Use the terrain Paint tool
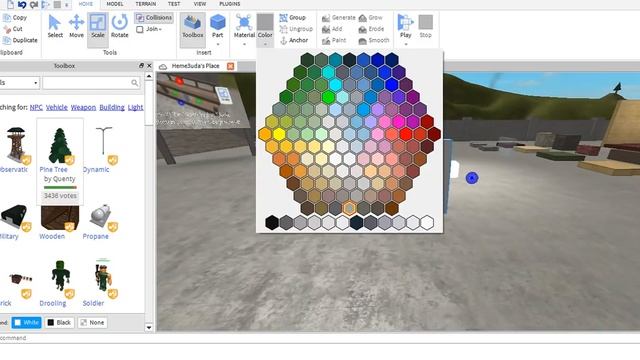Viewport: 640px width, 360px height. (x=334, y=40)
